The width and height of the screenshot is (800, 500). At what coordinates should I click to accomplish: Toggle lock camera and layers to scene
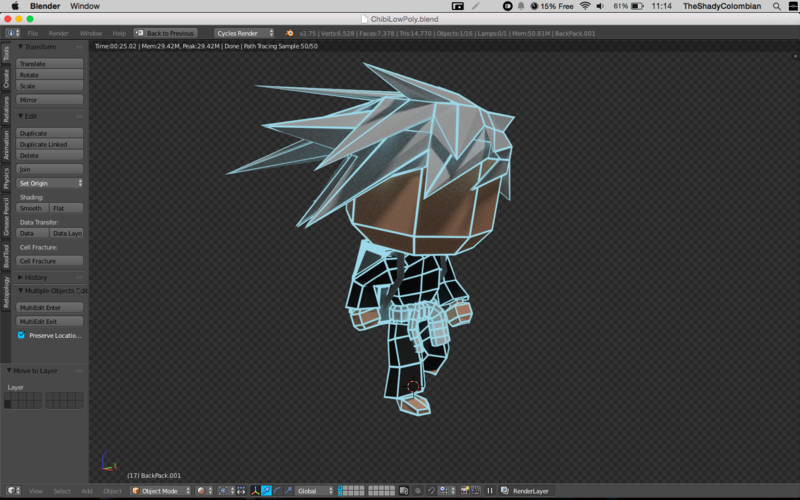pyautogui.click(x=404, y=491)
